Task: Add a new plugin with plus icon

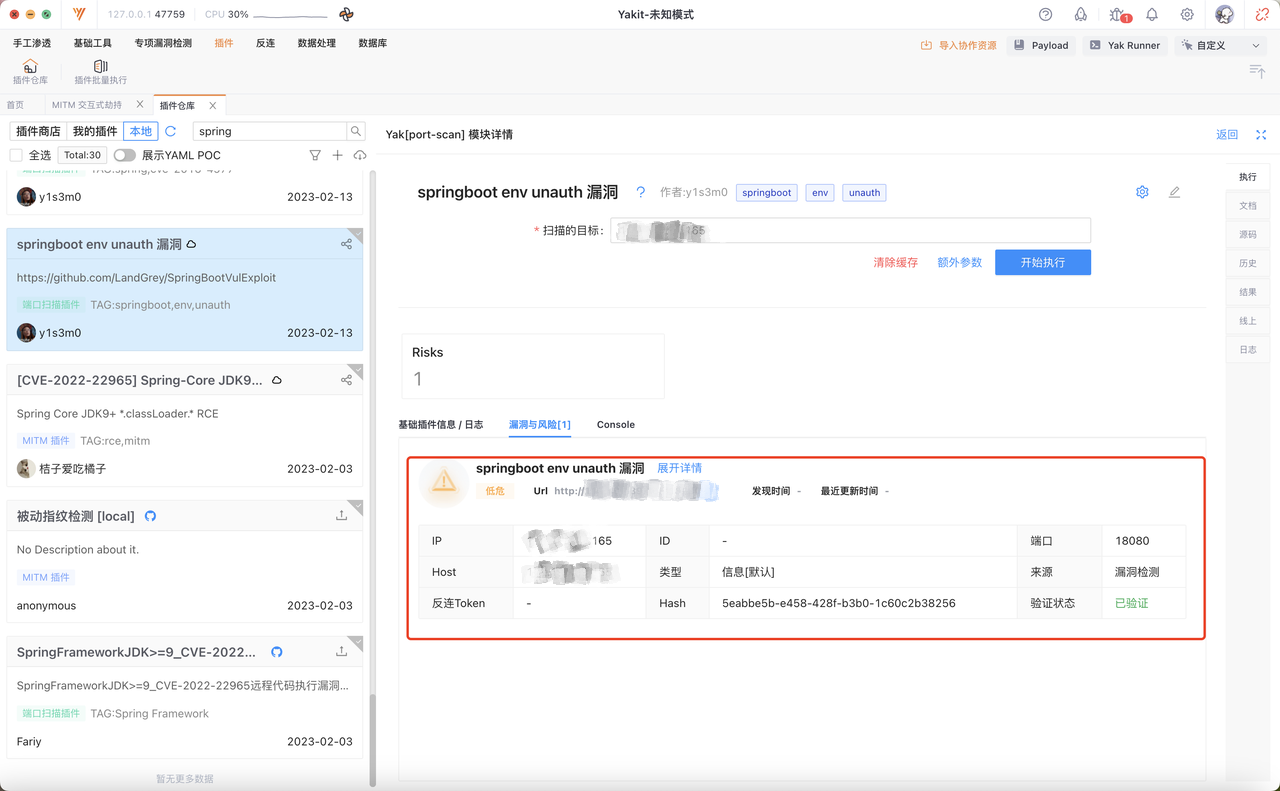Action: (x=337, y=155)
